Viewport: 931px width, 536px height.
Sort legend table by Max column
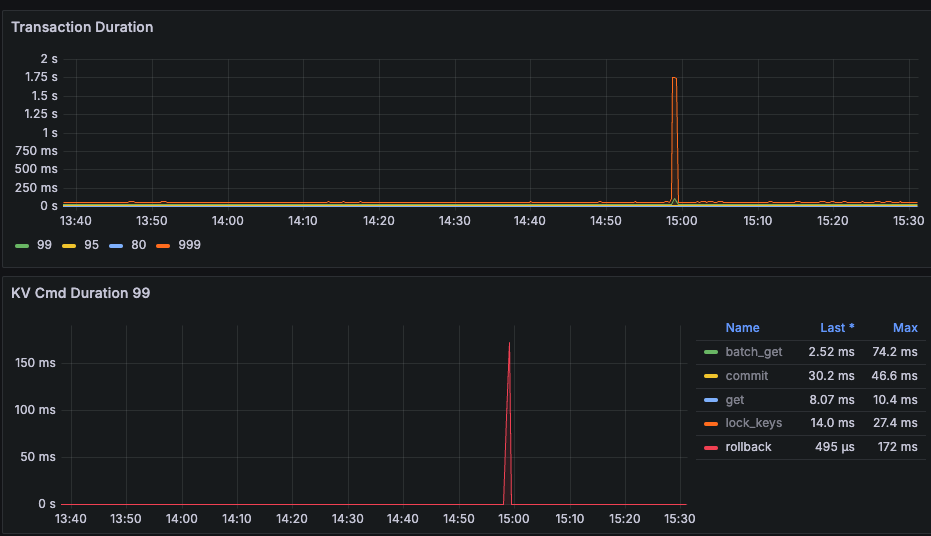pyautogui.click(x=905, y=328)
